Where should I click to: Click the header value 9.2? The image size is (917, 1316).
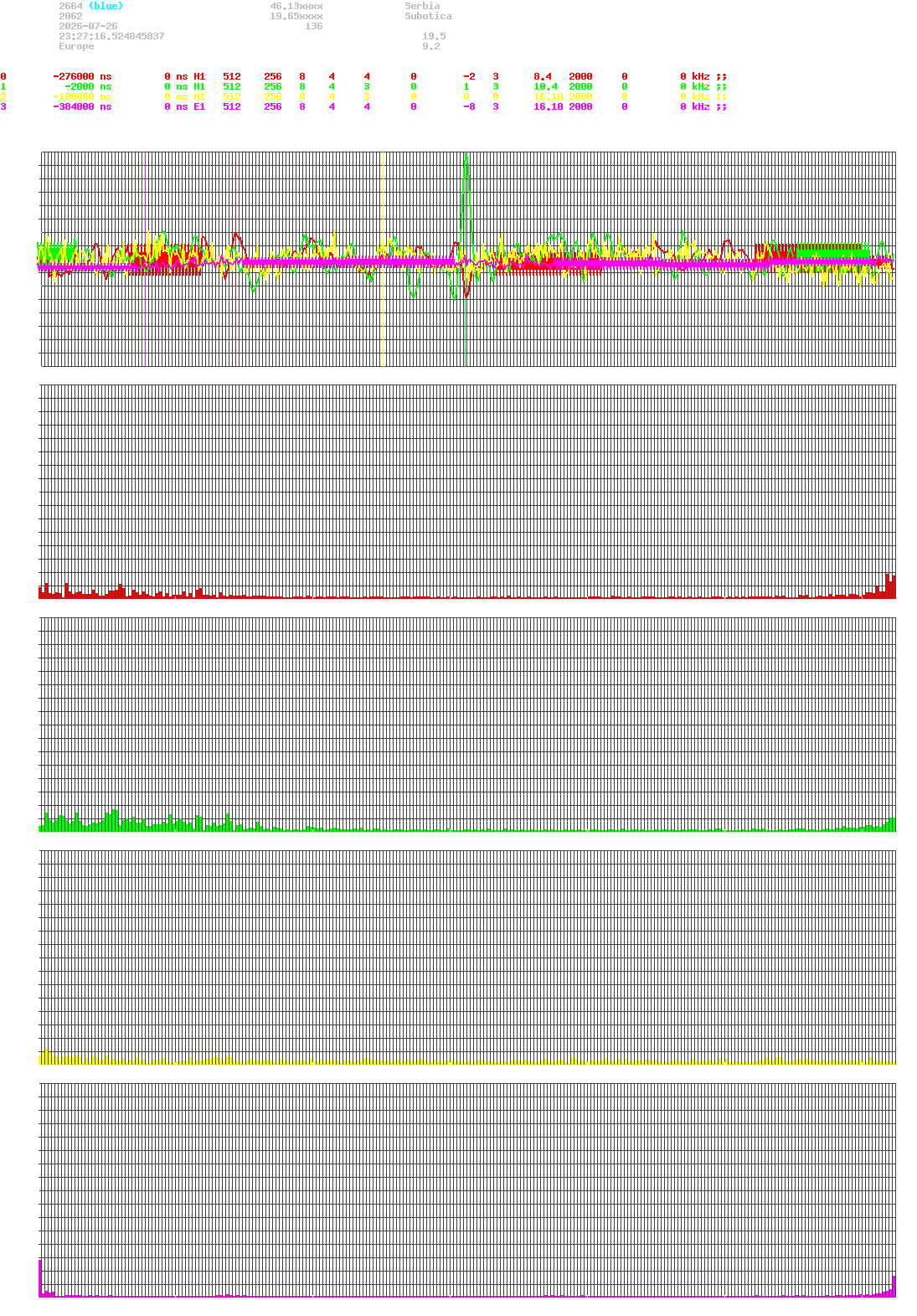431,46
